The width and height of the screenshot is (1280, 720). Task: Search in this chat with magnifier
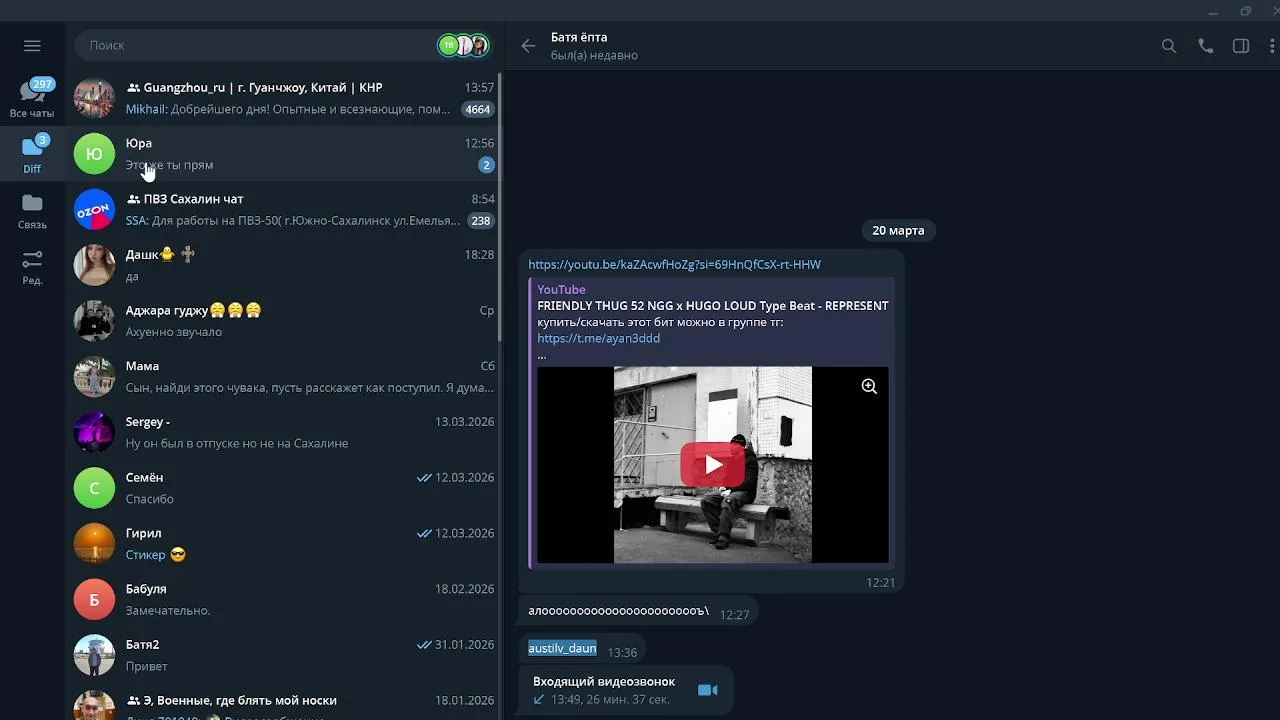pos(1169,46)
